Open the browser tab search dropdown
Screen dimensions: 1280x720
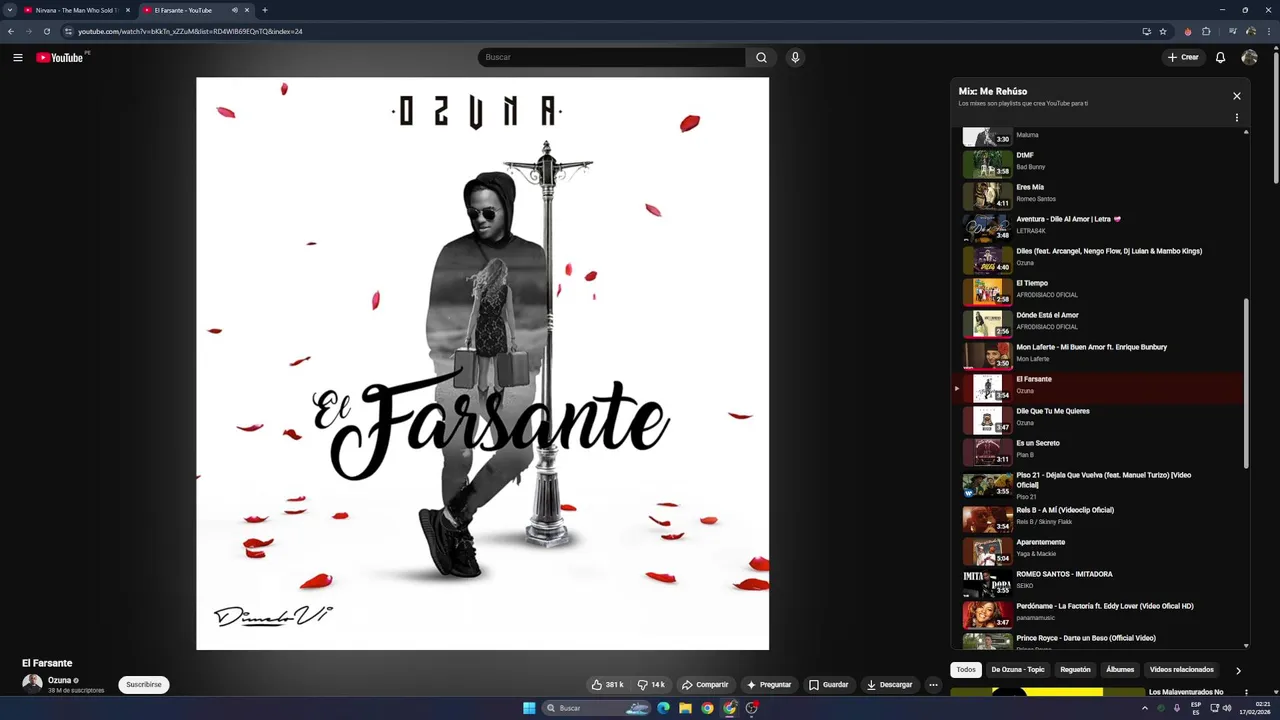tap(9, 10)
